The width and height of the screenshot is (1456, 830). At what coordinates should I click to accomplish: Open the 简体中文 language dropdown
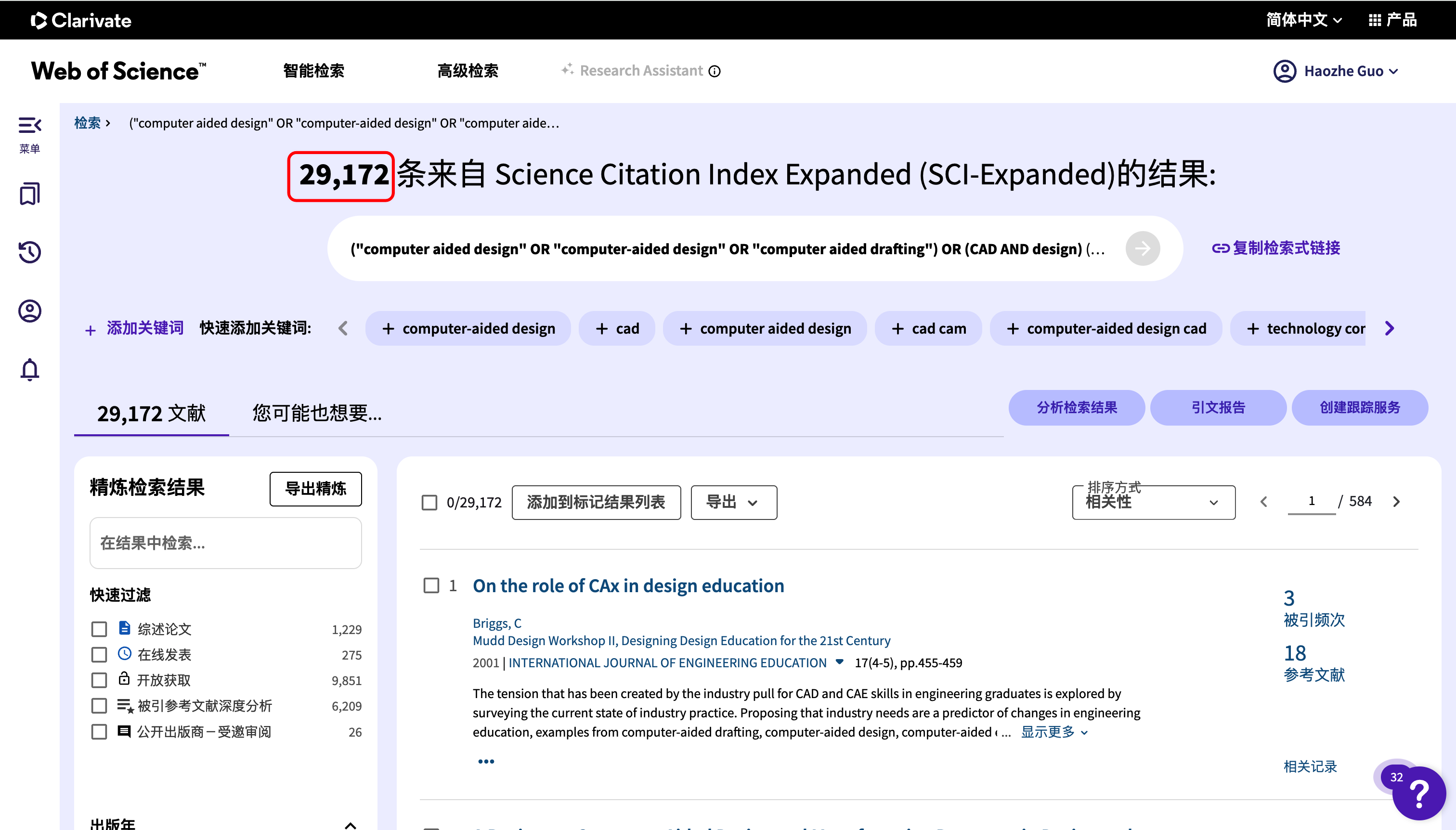coord(1304,21)
